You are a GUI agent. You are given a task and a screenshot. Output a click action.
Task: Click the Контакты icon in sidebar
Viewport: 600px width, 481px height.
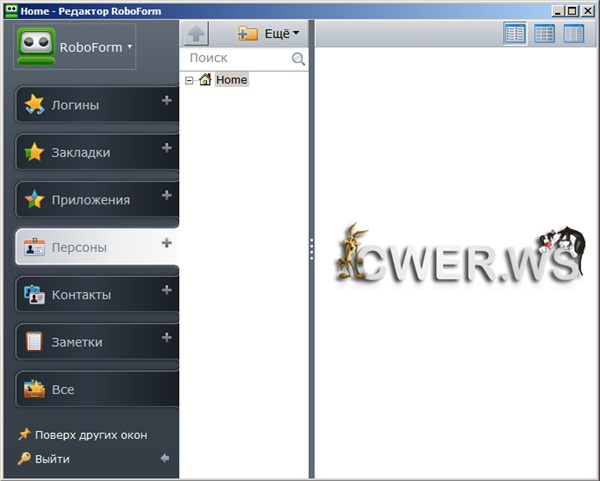tap(35, 294)
